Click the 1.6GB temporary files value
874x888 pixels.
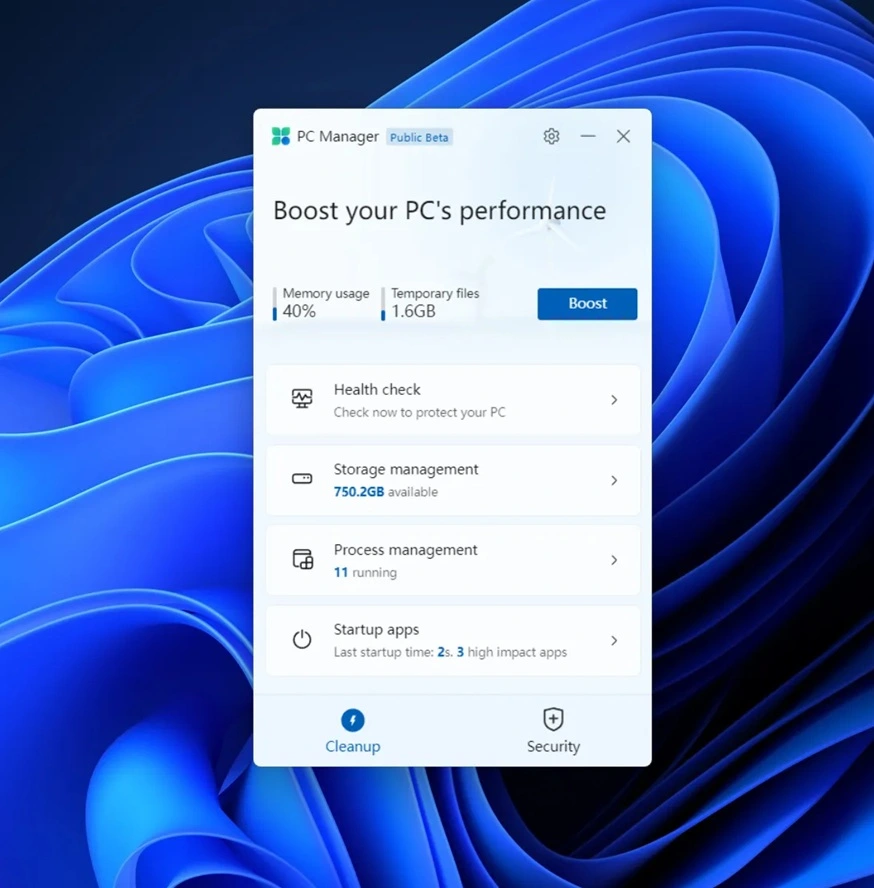pyautogui.click(x=413, y=311)
